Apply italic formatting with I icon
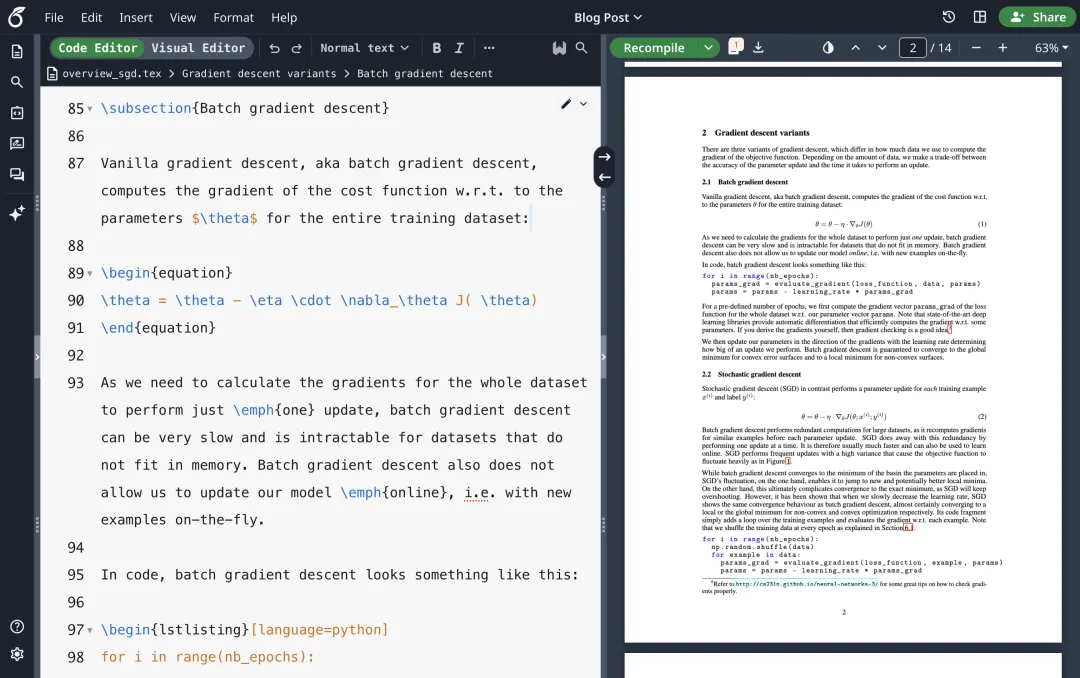 click(x=459, y=48)
